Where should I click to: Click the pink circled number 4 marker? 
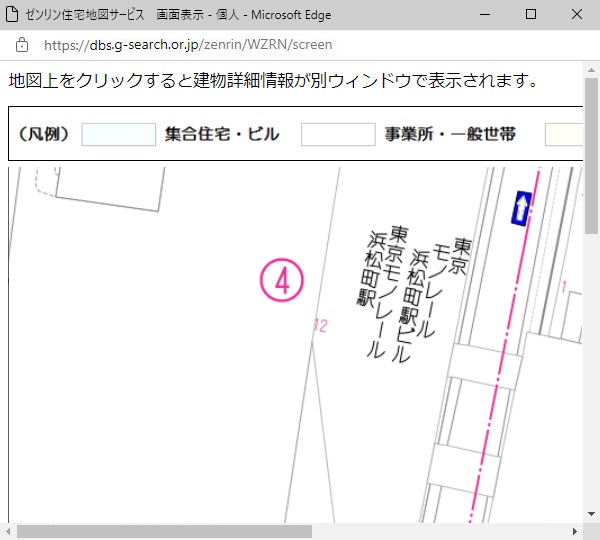click(282, 280)
